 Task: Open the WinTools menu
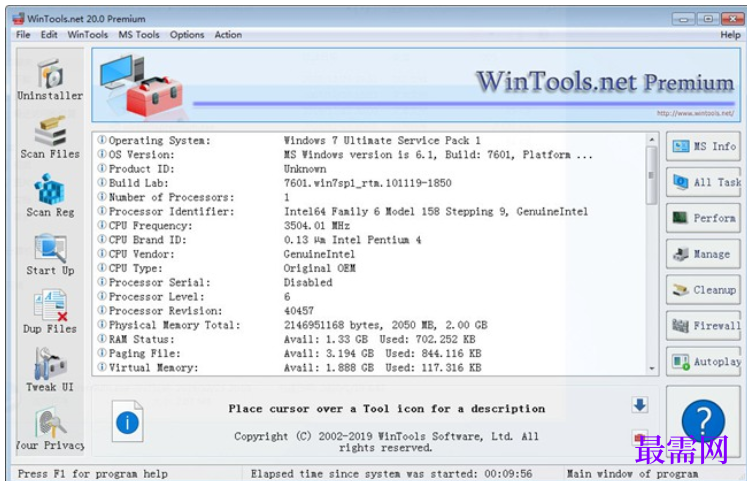[88, 35]
